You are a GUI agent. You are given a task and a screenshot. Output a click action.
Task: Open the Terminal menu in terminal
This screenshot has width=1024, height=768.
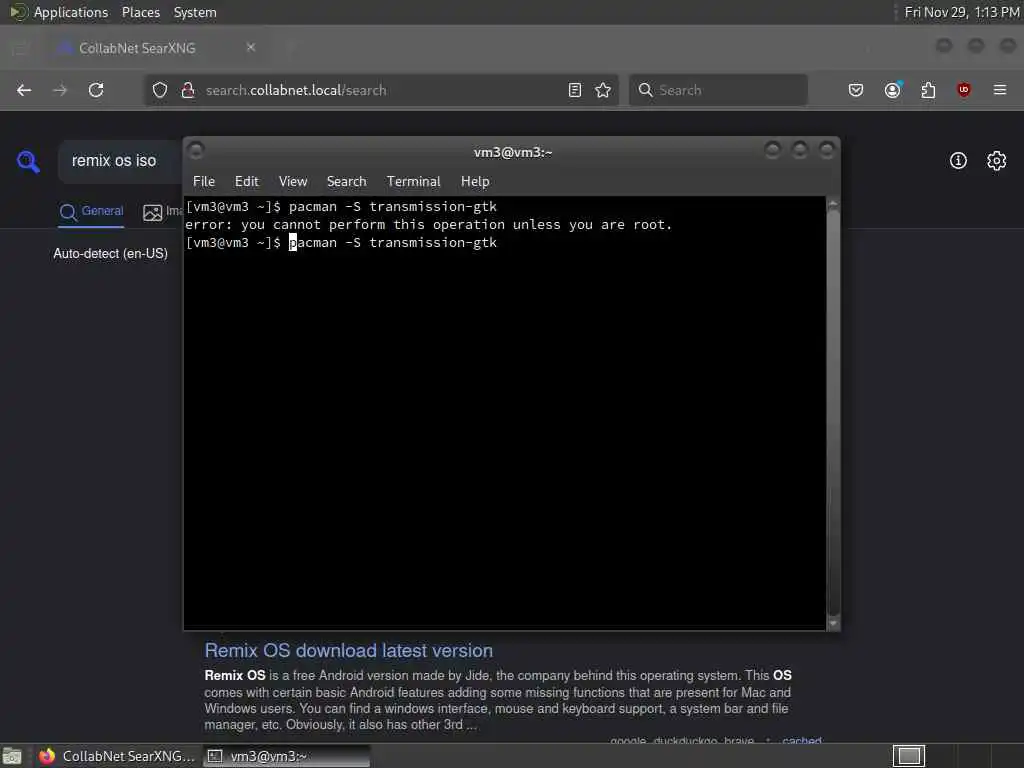point(413,182)
